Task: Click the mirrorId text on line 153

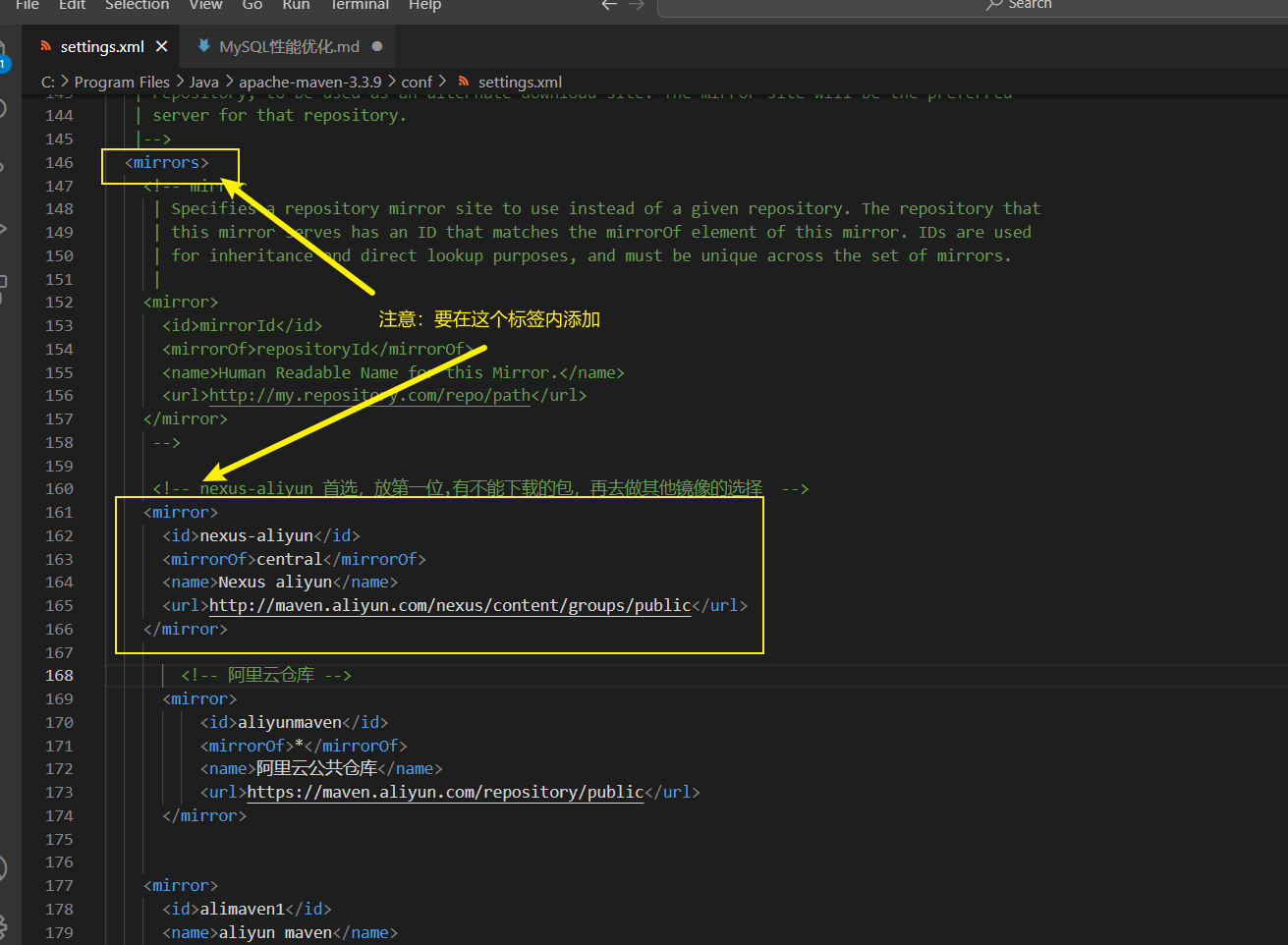Action: 238,326
